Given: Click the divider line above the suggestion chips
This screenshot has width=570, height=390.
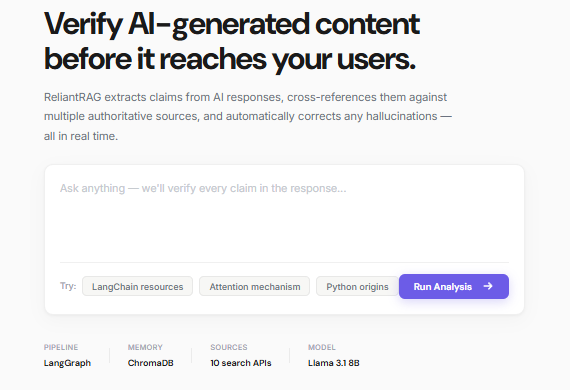Looking at the screenshot, I should (x=284, y=262).
